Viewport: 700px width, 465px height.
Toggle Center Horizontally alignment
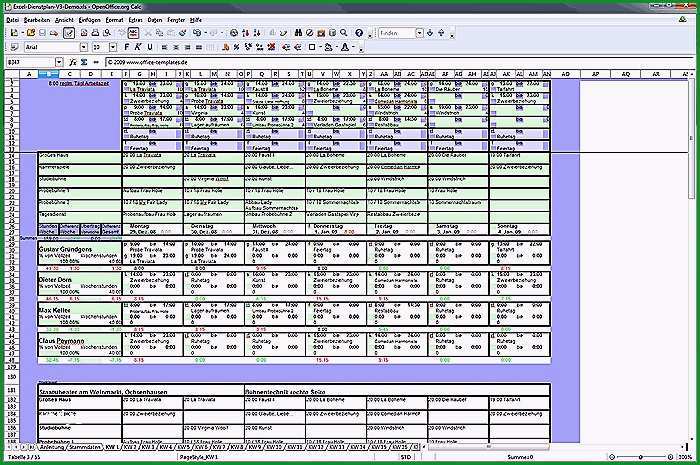coord(176,47)
